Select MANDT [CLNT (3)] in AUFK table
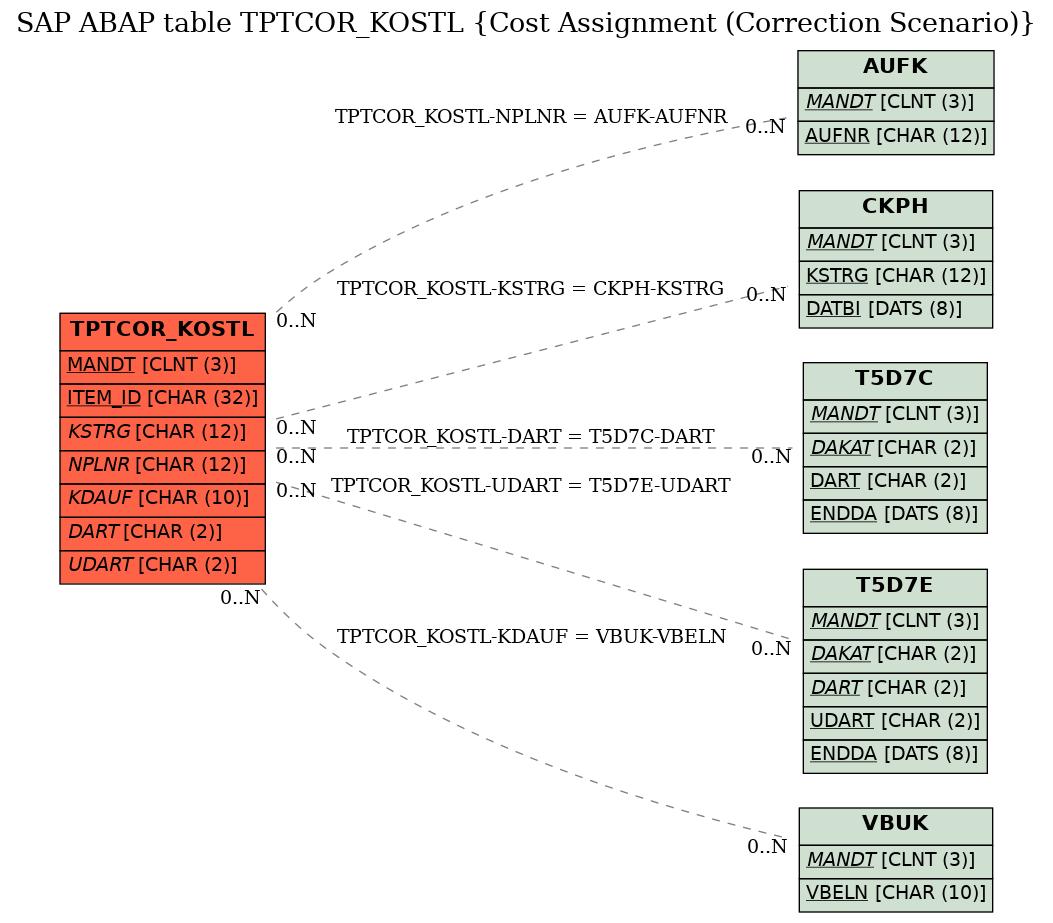Screen dimensions: 1053x923 pos(895,104)
